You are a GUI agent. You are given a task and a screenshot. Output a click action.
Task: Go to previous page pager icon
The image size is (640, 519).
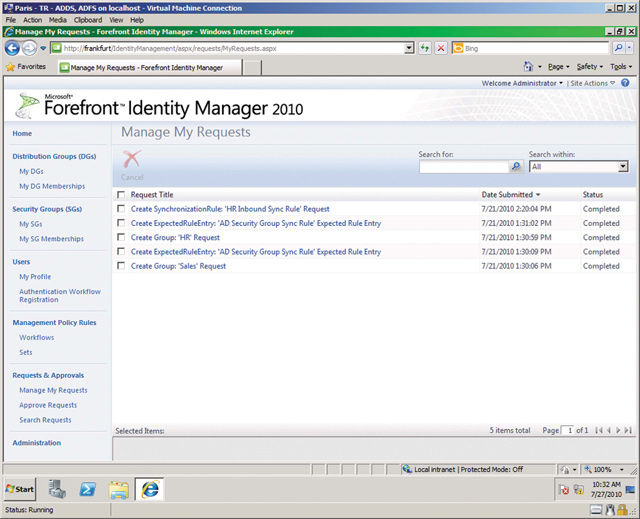pos(609,430)
